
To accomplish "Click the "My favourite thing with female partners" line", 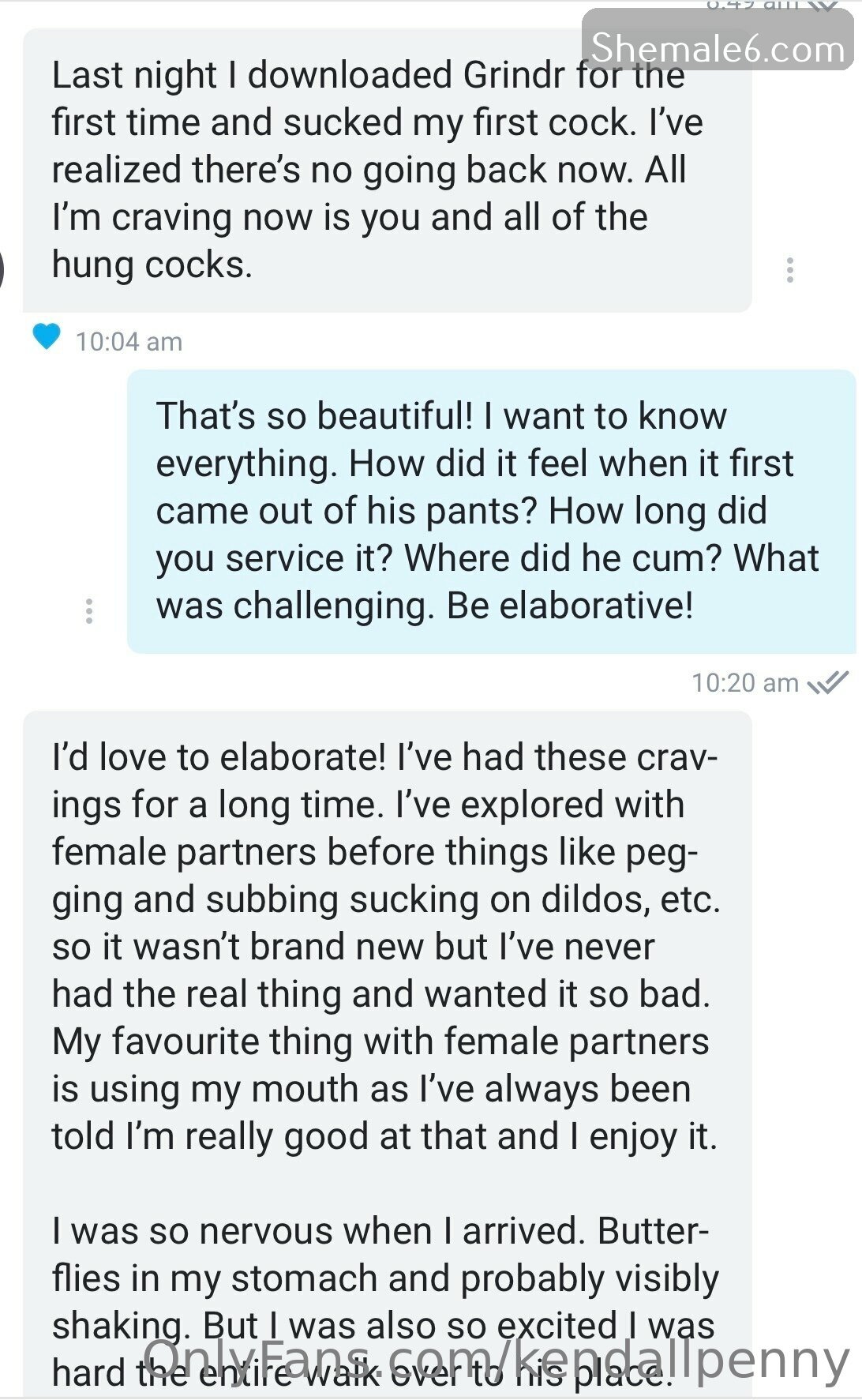I will click(x=380, y=1042).
